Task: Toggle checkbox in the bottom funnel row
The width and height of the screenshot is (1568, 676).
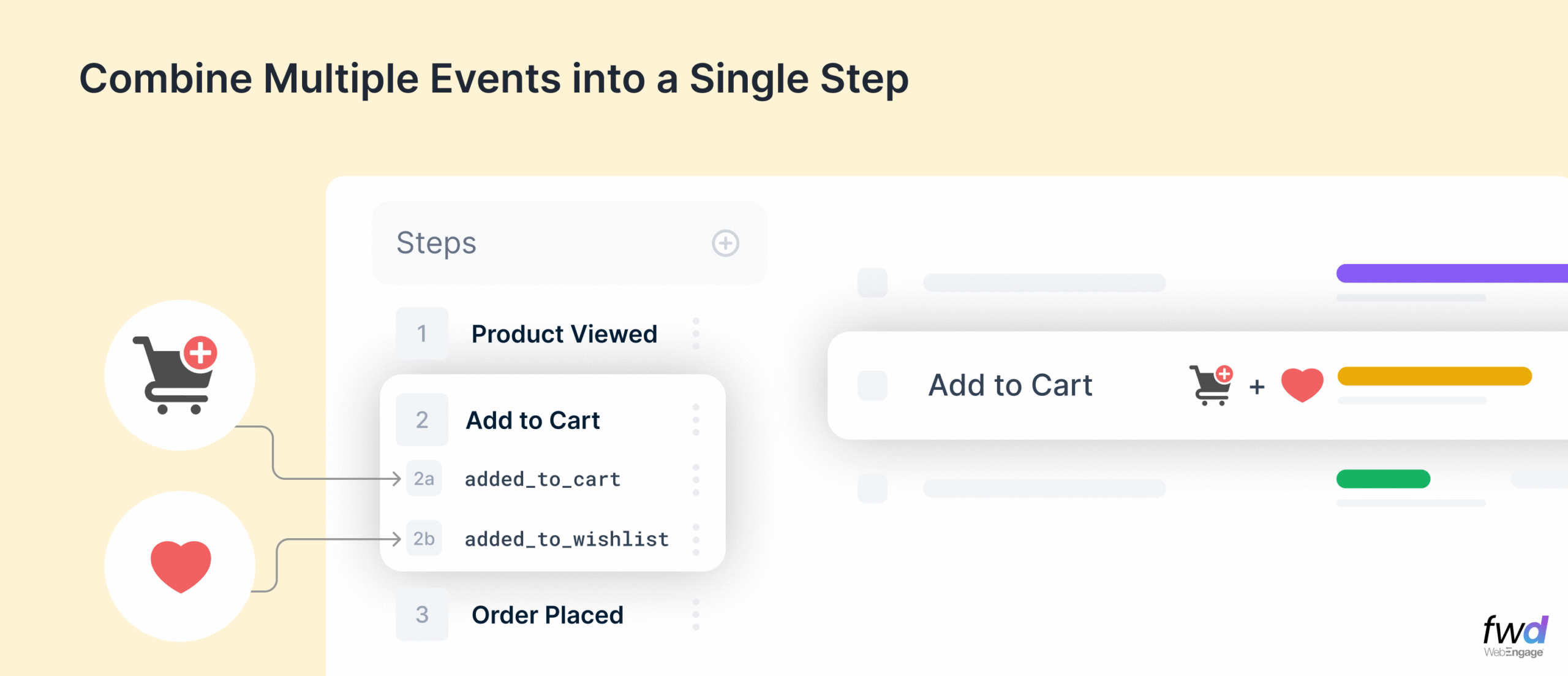Action: (x=872, y=488)
